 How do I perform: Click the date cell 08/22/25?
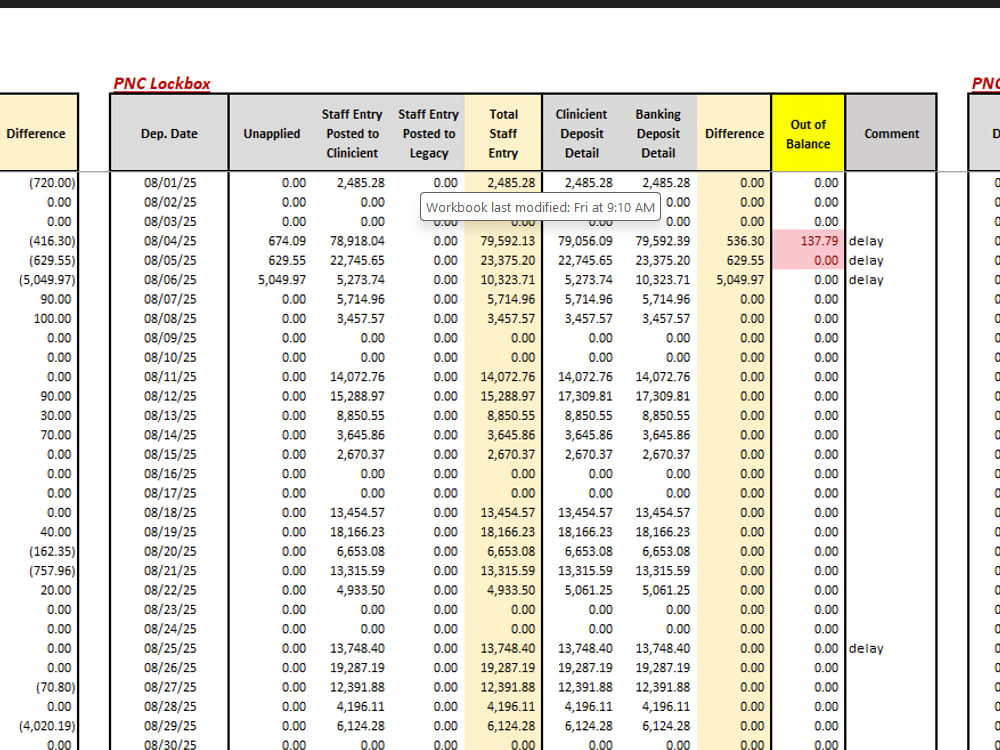170,590
